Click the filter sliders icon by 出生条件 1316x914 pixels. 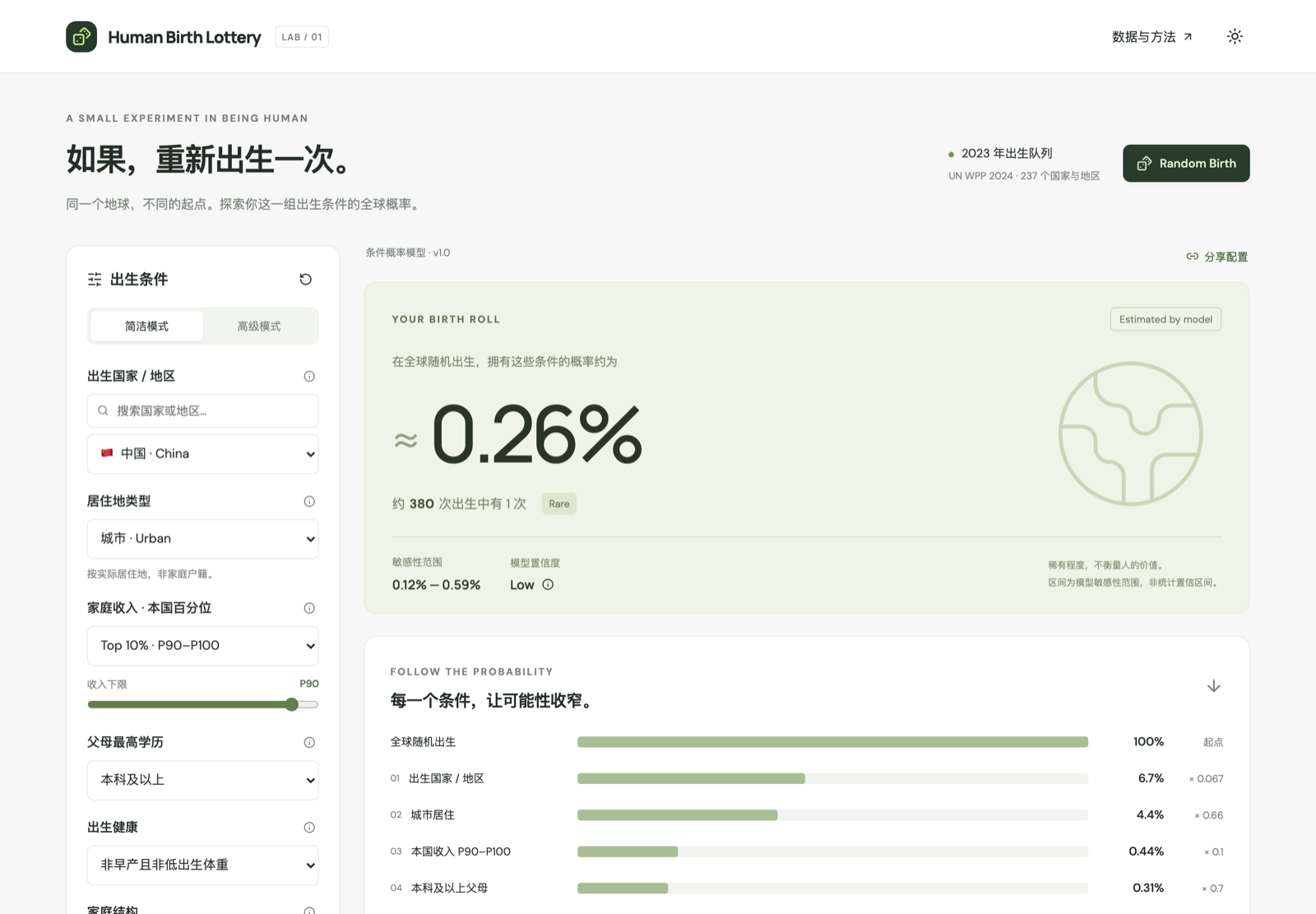[95, 280]
